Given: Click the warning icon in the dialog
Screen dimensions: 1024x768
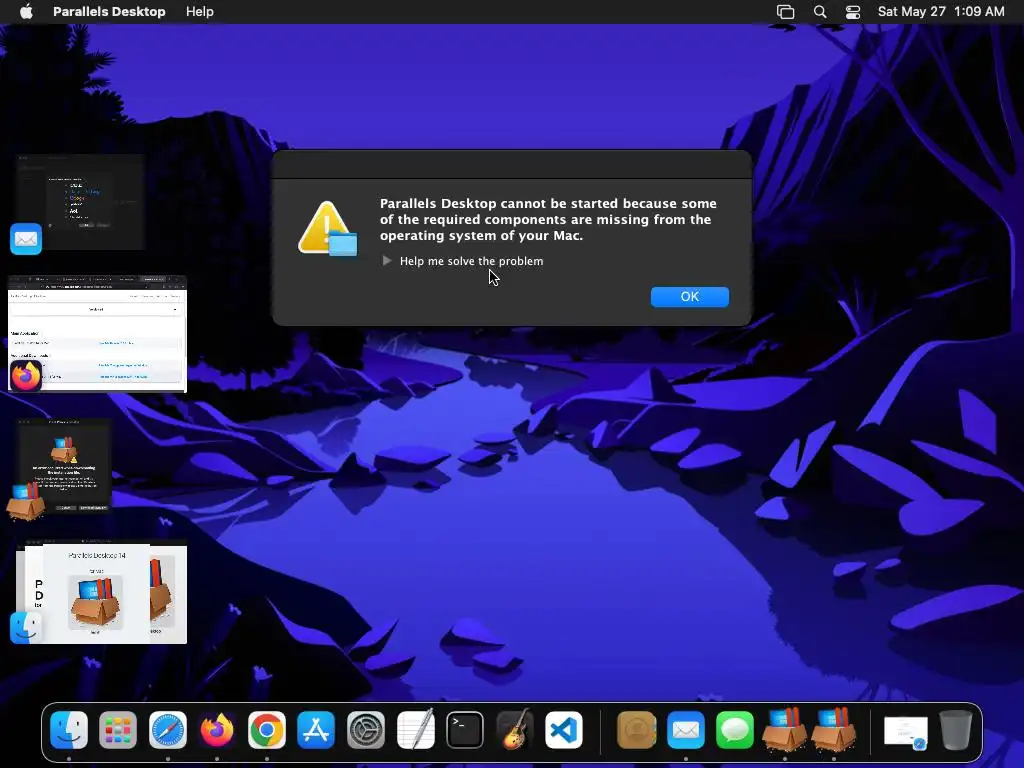Looking at the screenshot, I should [x=327, y=229].
